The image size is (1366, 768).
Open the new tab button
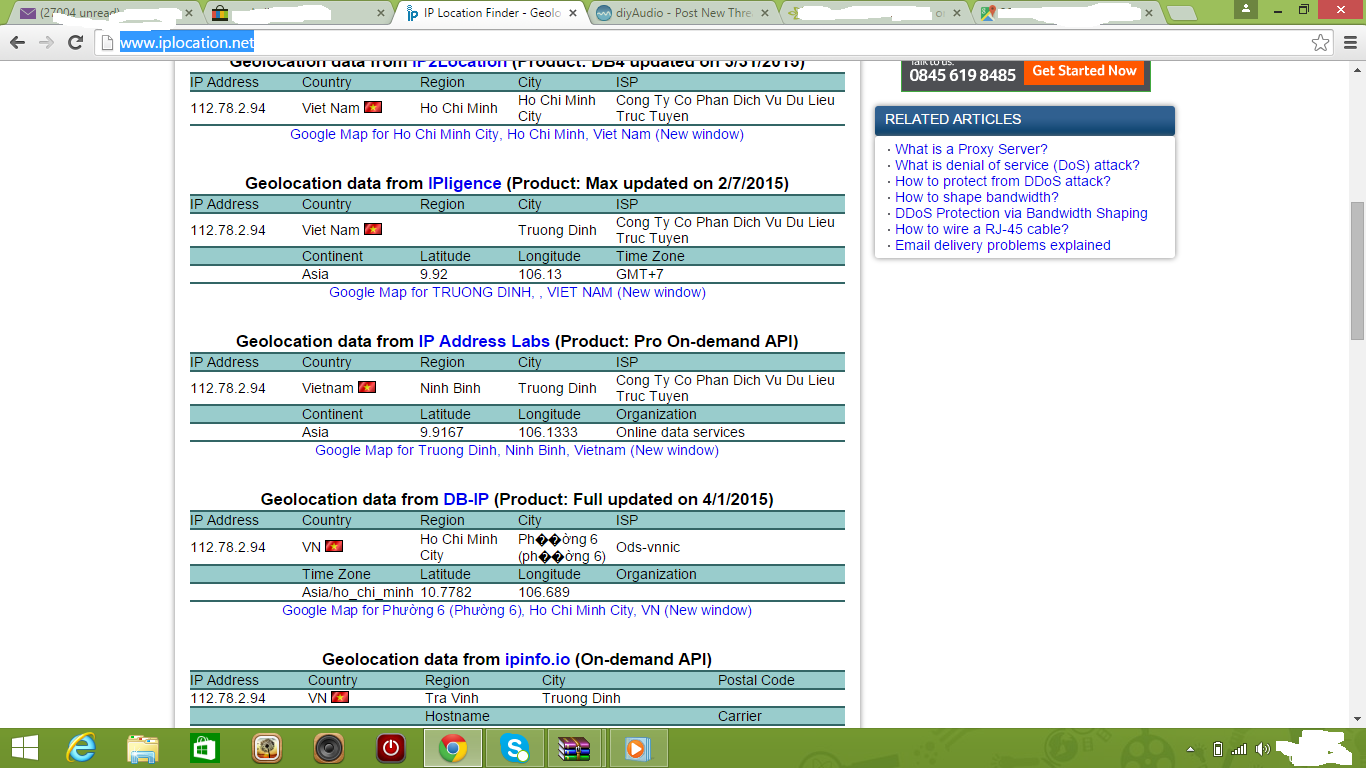point(1180,13)
